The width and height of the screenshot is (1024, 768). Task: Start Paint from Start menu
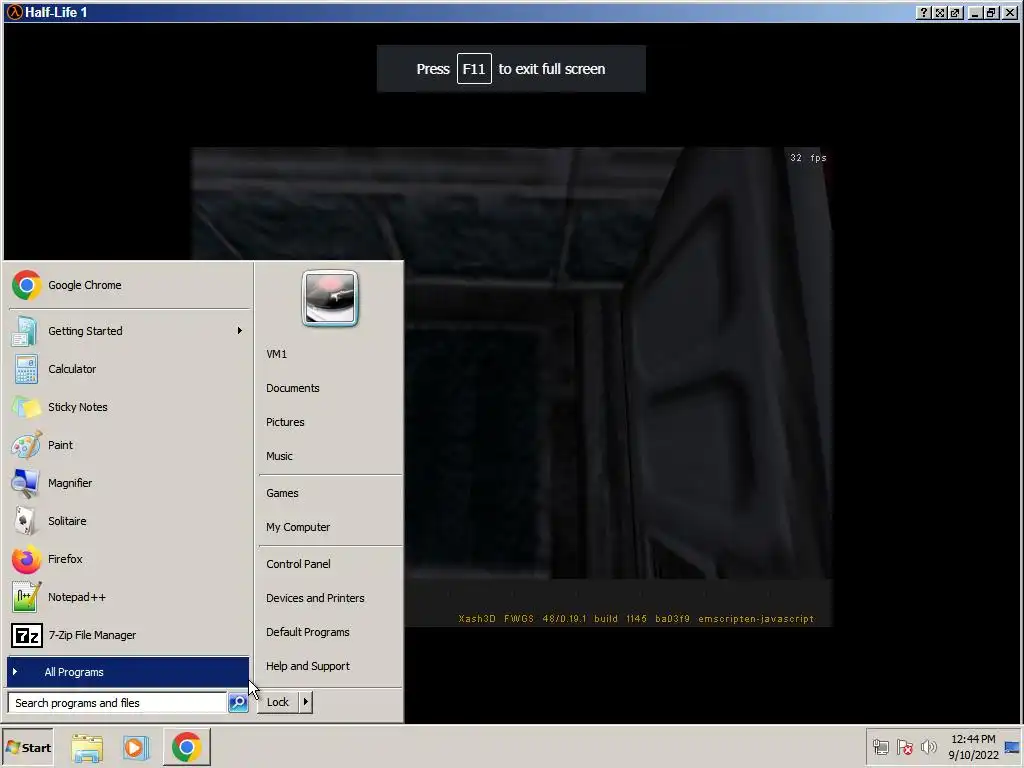[x=128, y=445]
